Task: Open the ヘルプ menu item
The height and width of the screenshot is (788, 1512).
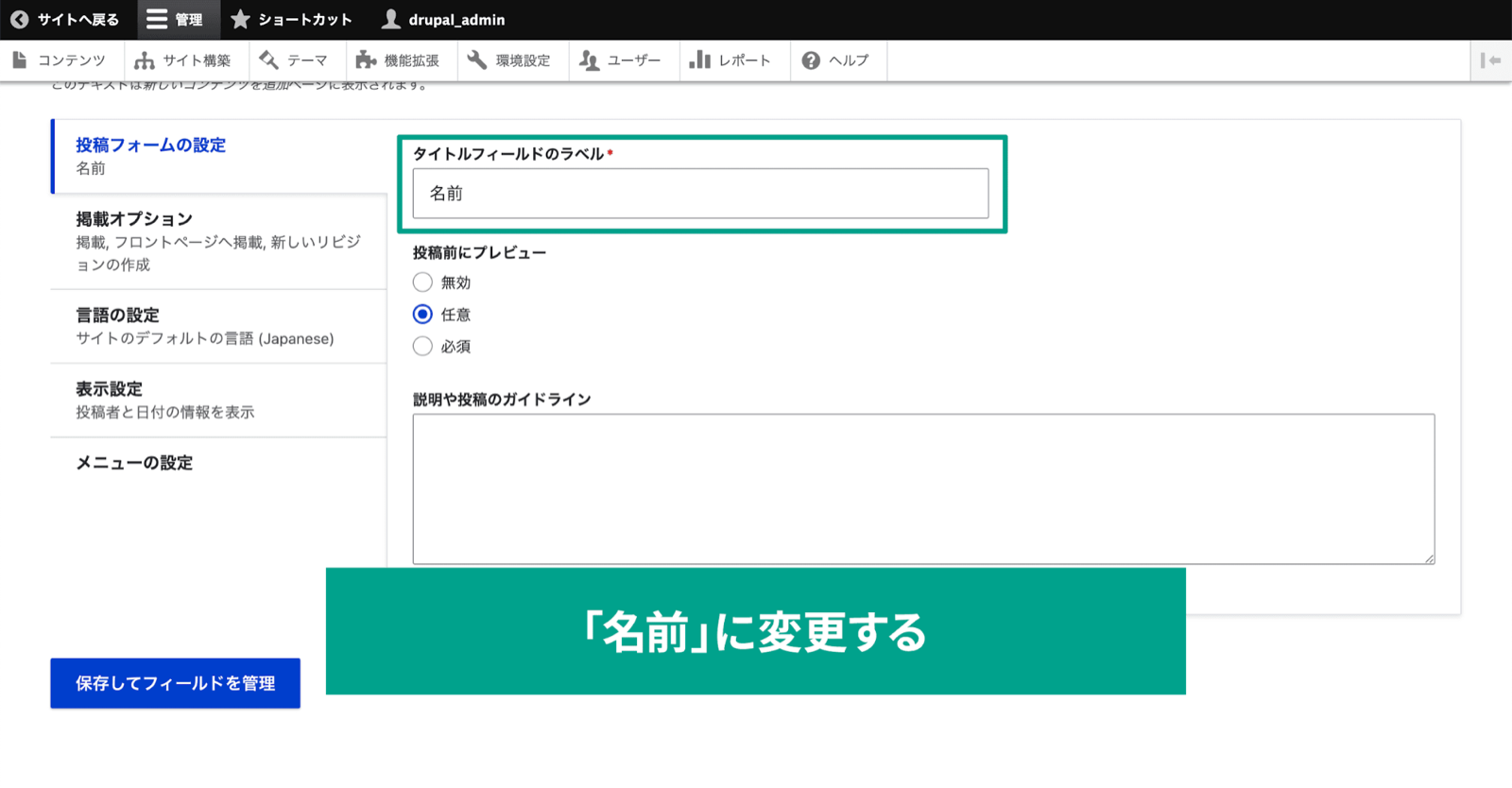Action: (x=837, y=60)
